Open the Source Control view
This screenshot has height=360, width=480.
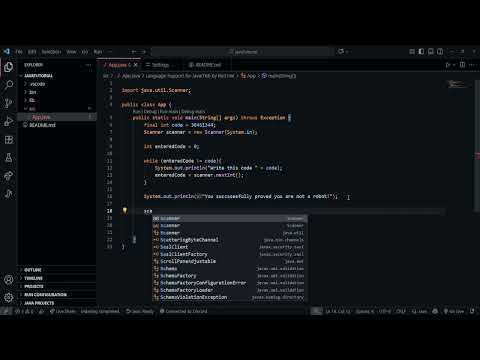pos(9,103)
